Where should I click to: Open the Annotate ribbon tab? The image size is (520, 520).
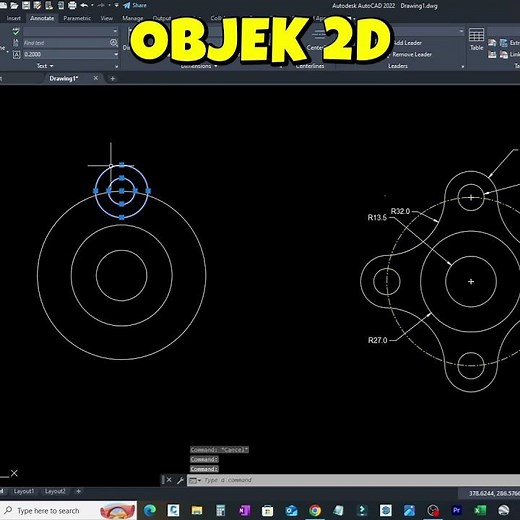tap(42, 18)
